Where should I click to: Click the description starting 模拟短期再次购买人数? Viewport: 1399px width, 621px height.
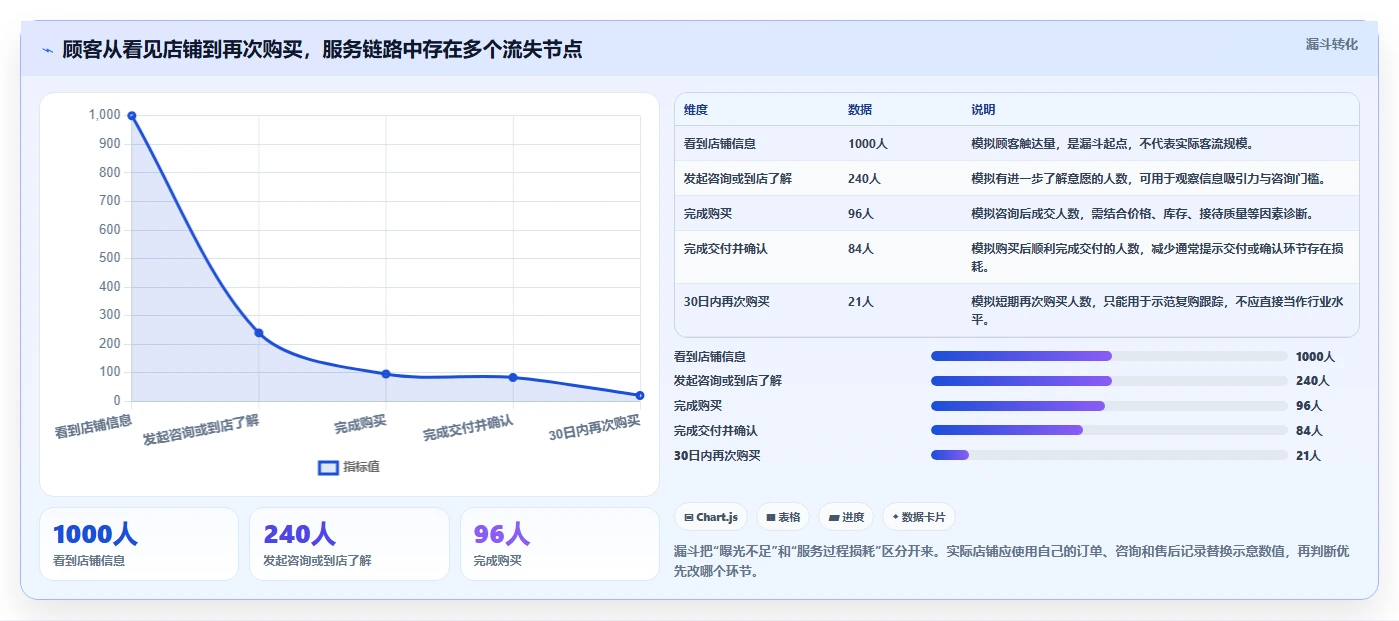click(1157, 310)
